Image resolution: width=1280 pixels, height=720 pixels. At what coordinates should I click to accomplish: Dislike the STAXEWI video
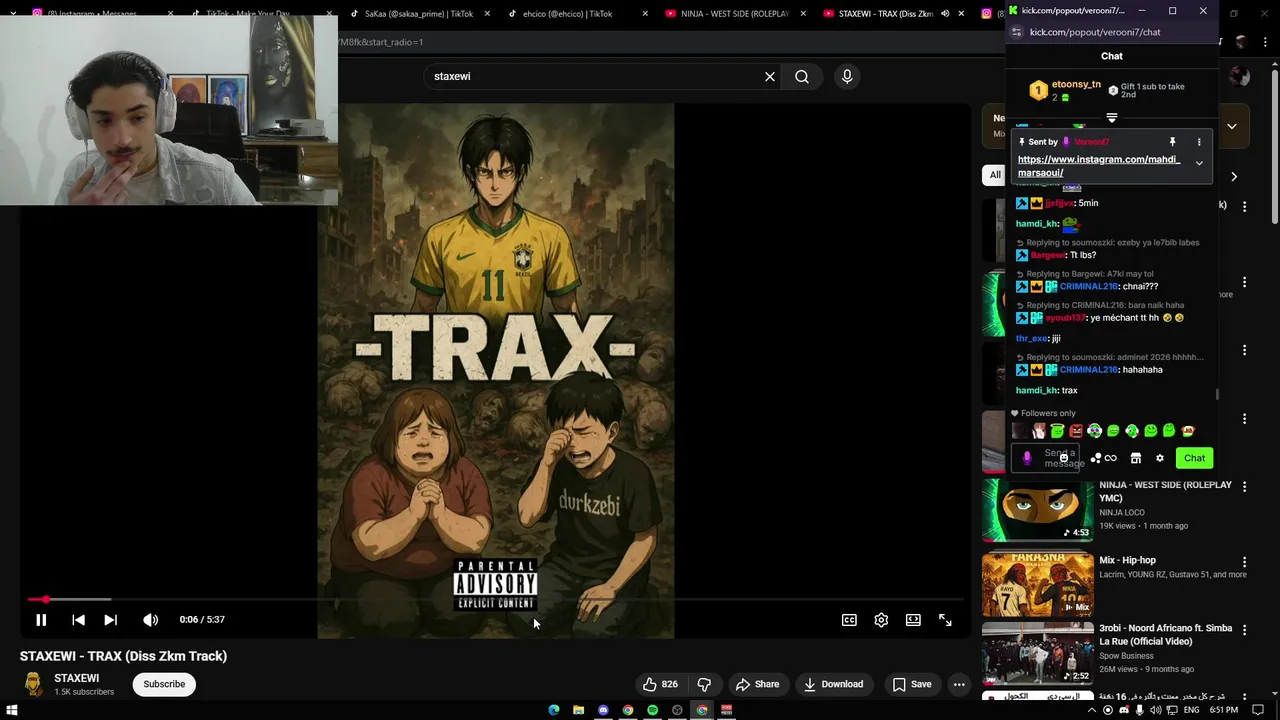point(704,684)
